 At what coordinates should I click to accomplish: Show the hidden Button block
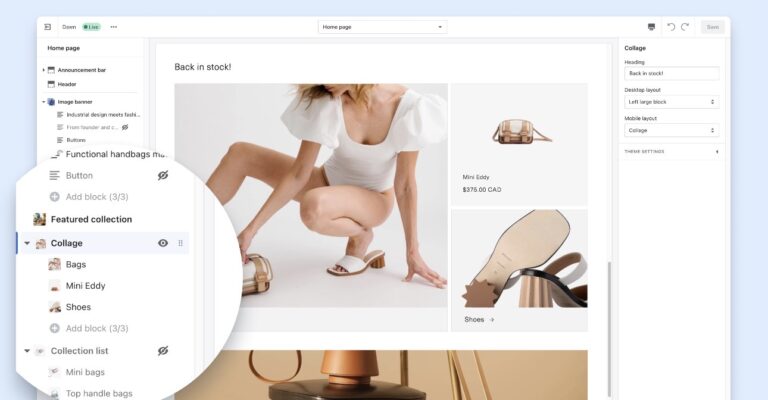point(163,175)
